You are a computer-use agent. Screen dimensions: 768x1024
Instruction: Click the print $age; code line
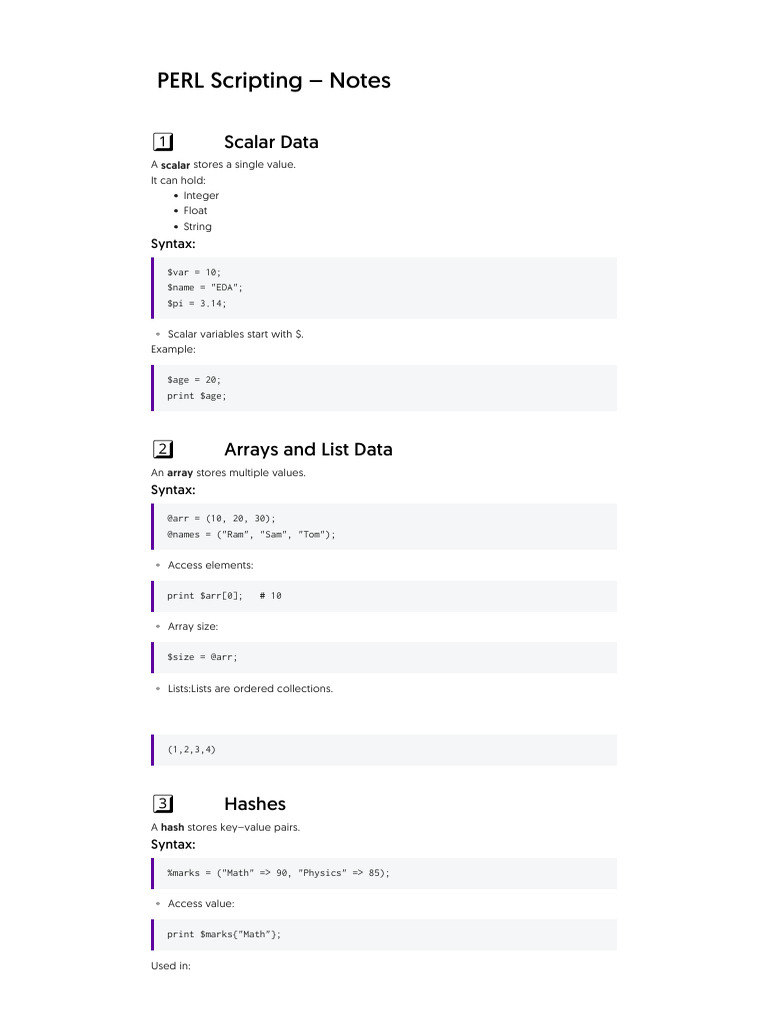click(x=197, y=396)
